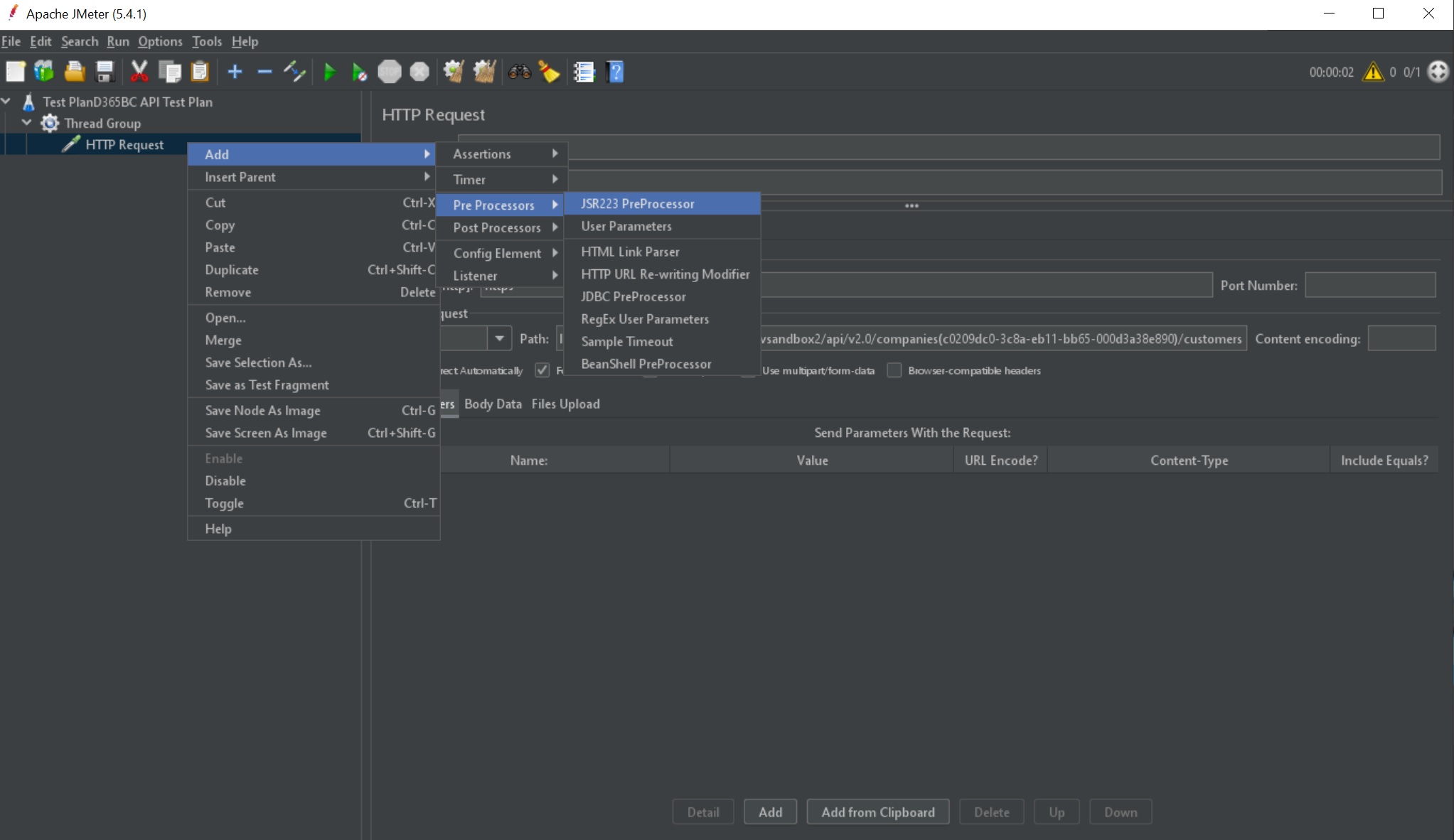Viewport: 1454px width, 840px height.
Task: Switch to the Body Data tab
Action: click(493, 404)
